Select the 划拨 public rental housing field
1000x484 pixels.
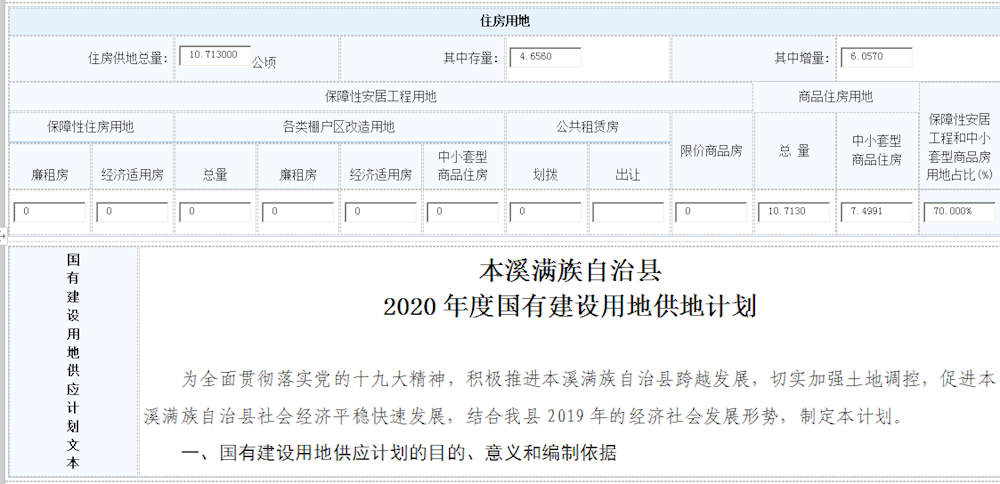[545, 212]
